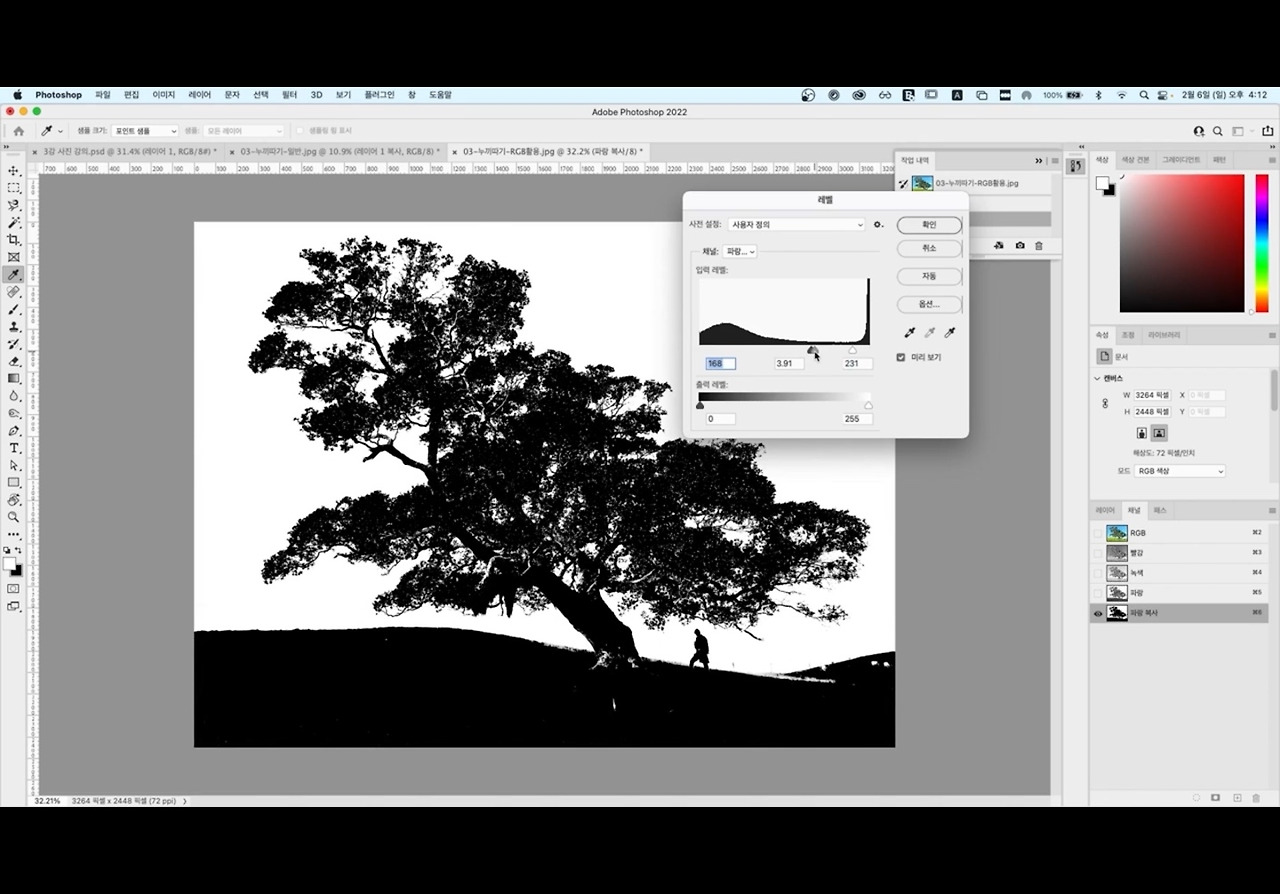Screen dimensions: 1280x894
Task: Select the 03-누끼따기-RGB활용.jpg history snapshot thumbnail
Action: point(922,183)
